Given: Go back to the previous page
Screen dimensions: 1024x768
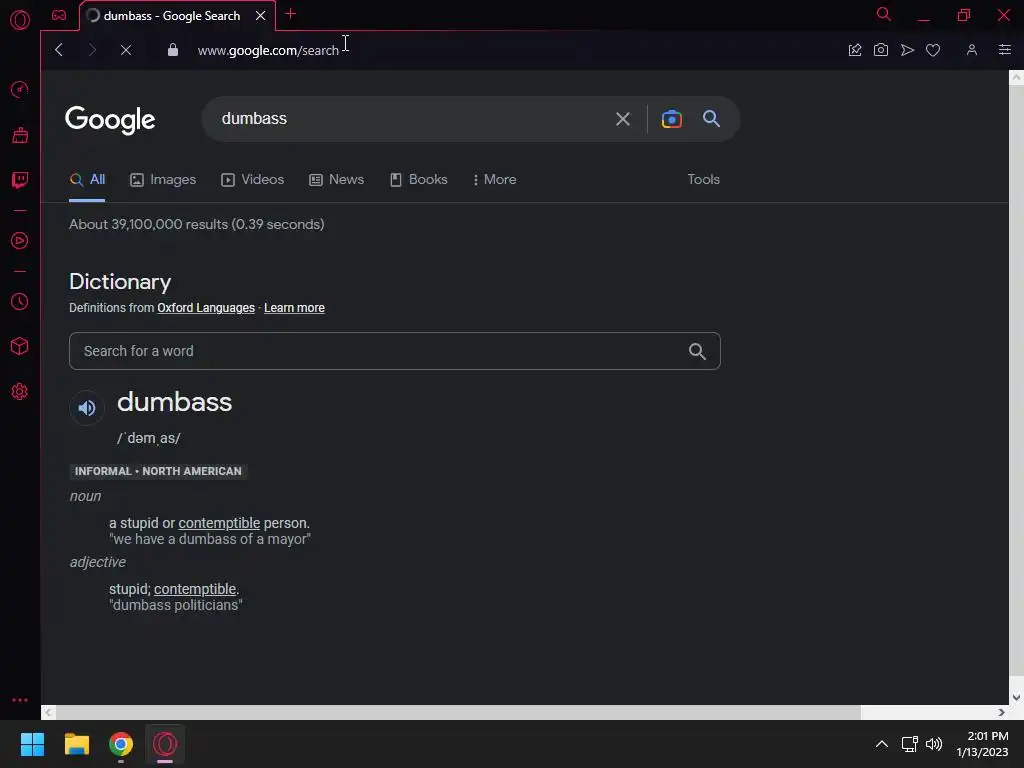Looking at the screenshot, I should coord(59,50).
